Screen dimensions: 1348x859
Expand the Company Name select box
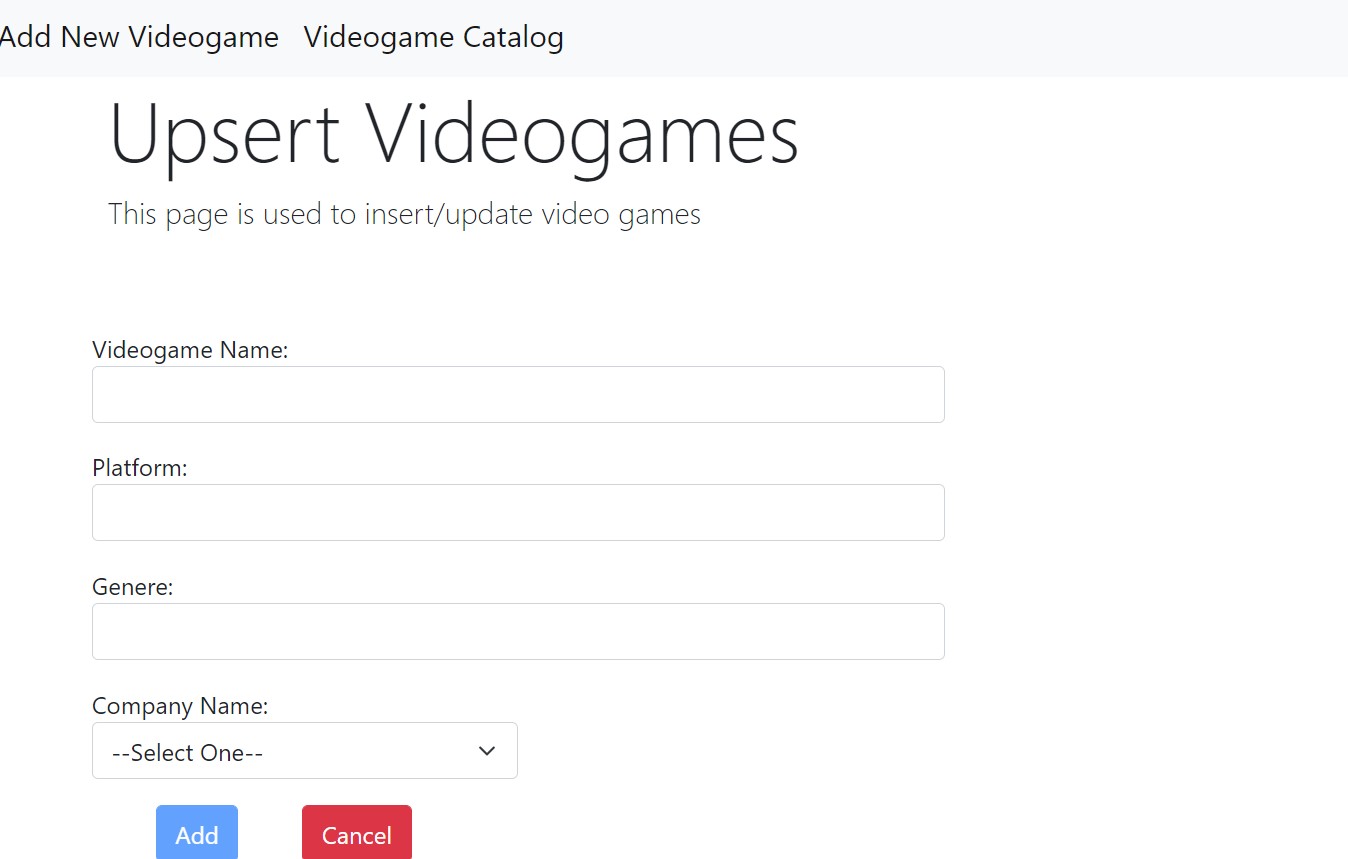point(305,750)
